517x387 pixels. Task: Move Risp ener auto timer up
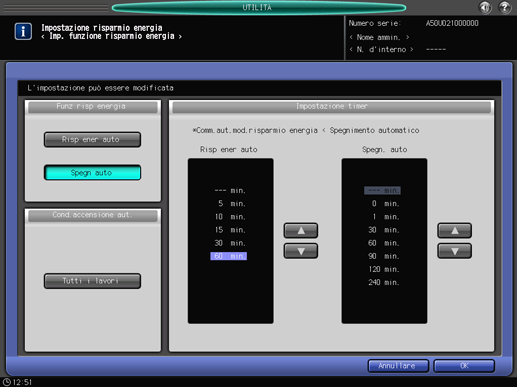tap(301, 231)
